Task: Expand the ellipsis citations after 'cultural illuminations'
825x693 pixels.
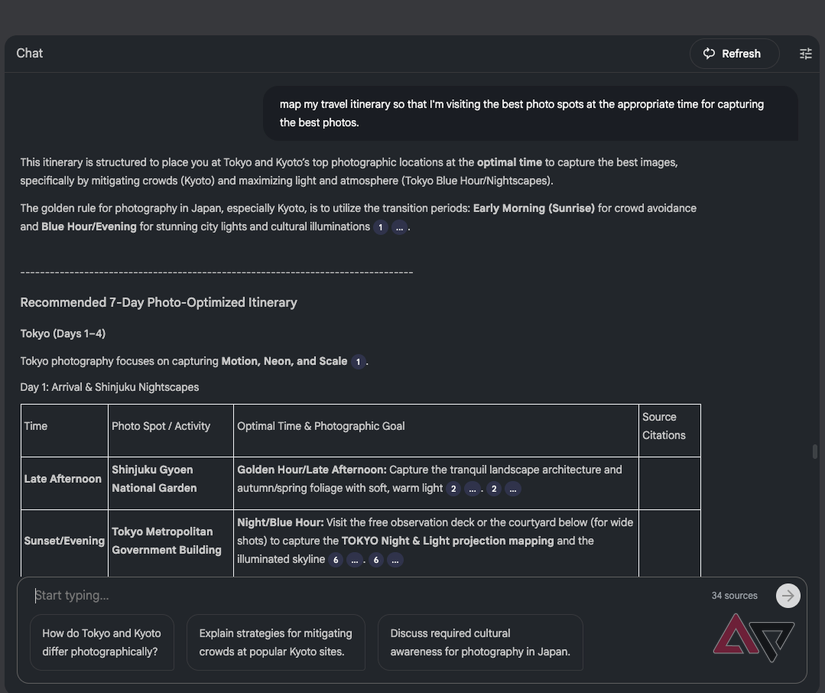Action: [399, 227]
